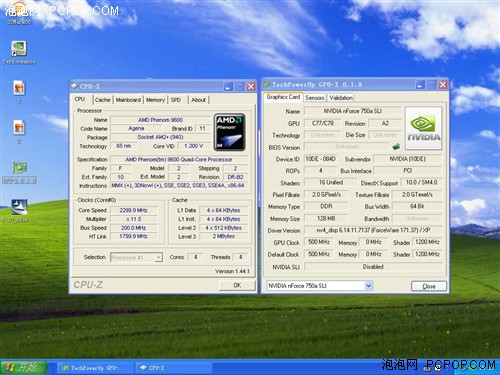
Task: Click the package value Socket AM2+ (940)
Action: pyautogui.click(x=160, y=137)
